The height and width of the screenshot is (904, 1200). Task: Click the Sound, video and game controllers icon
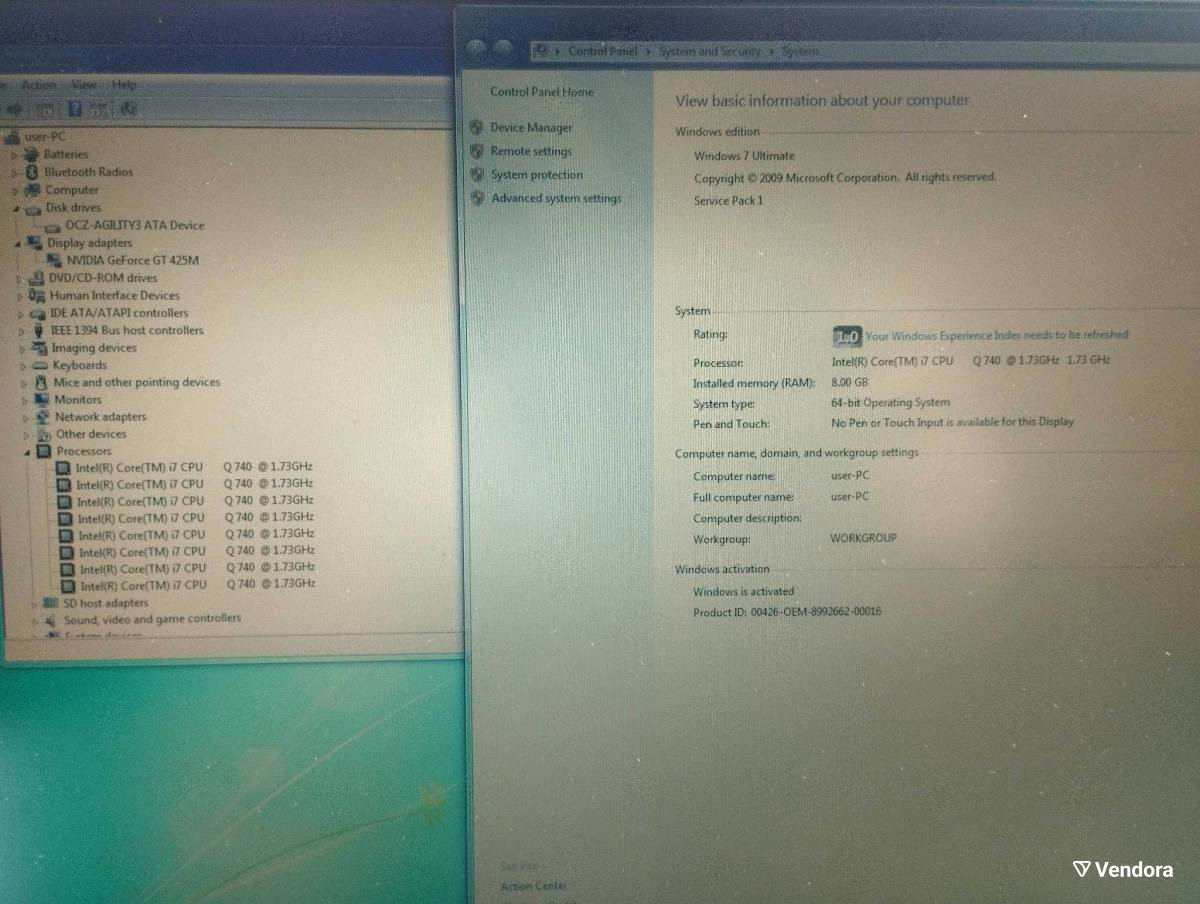pos(53,620)
